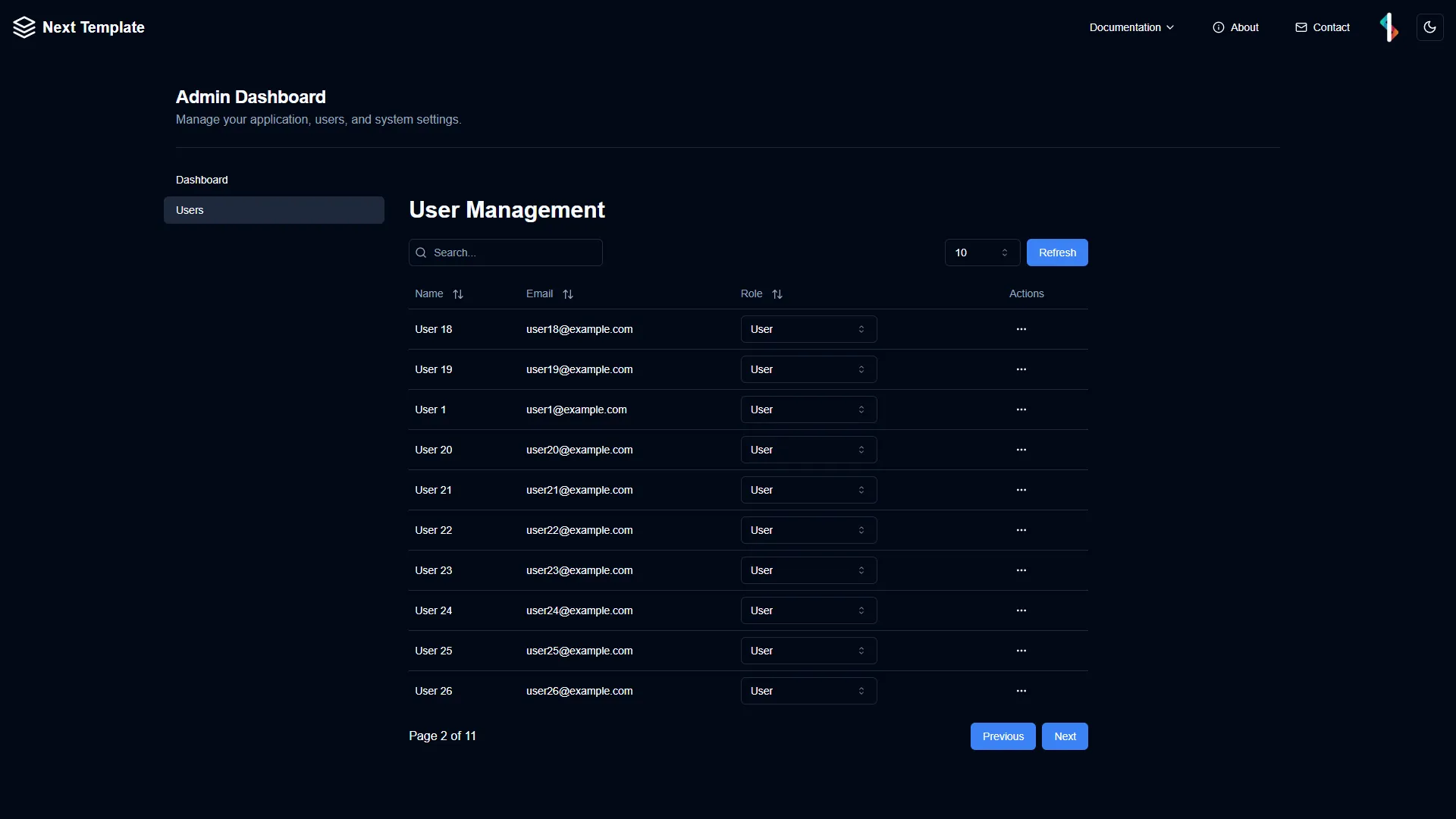Change the role dropdown for User 1

click(x=808, y=409)
